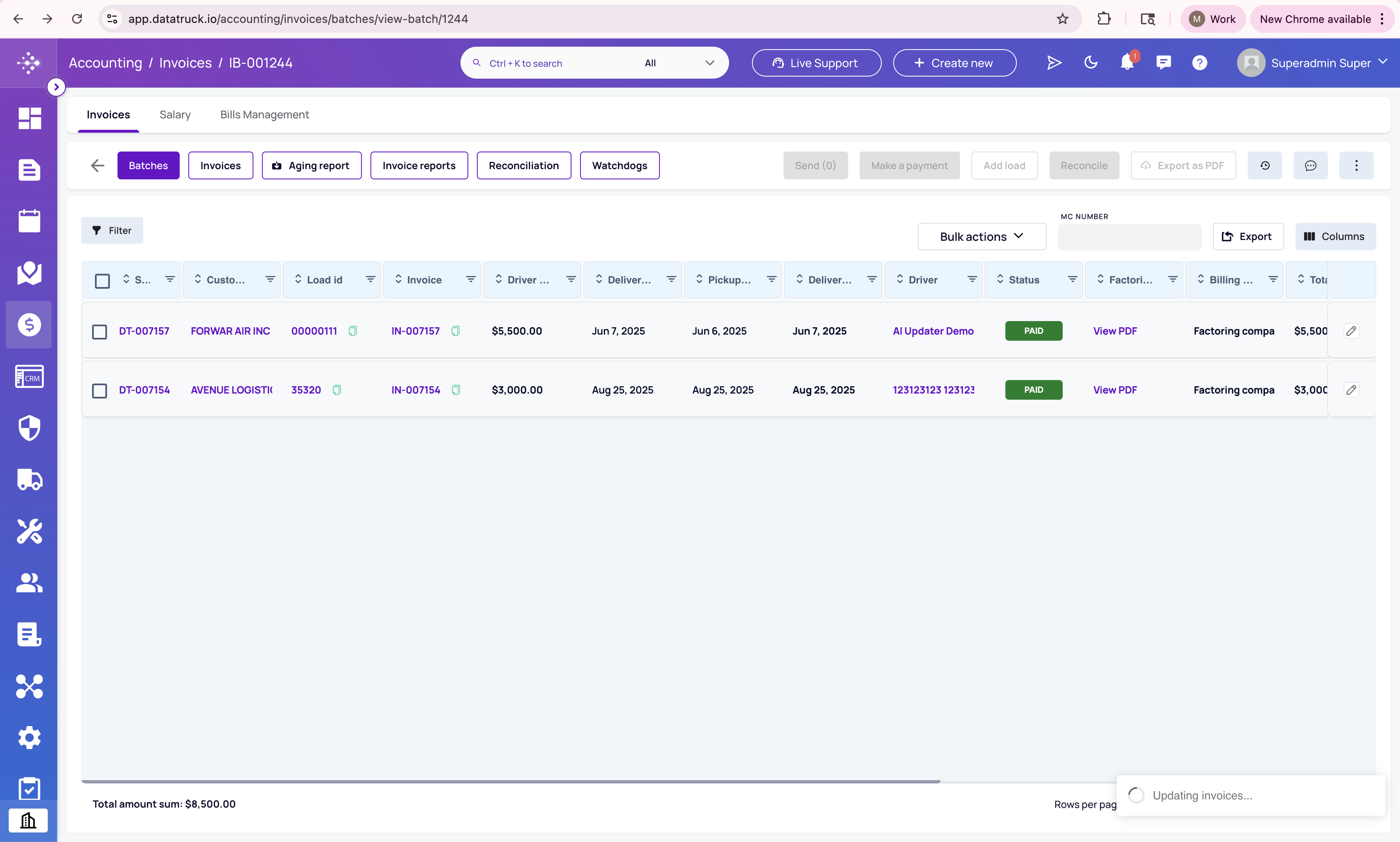The image size is (1400, 842).
Task: Open the Aging report view
Action: tap(311, 166)
